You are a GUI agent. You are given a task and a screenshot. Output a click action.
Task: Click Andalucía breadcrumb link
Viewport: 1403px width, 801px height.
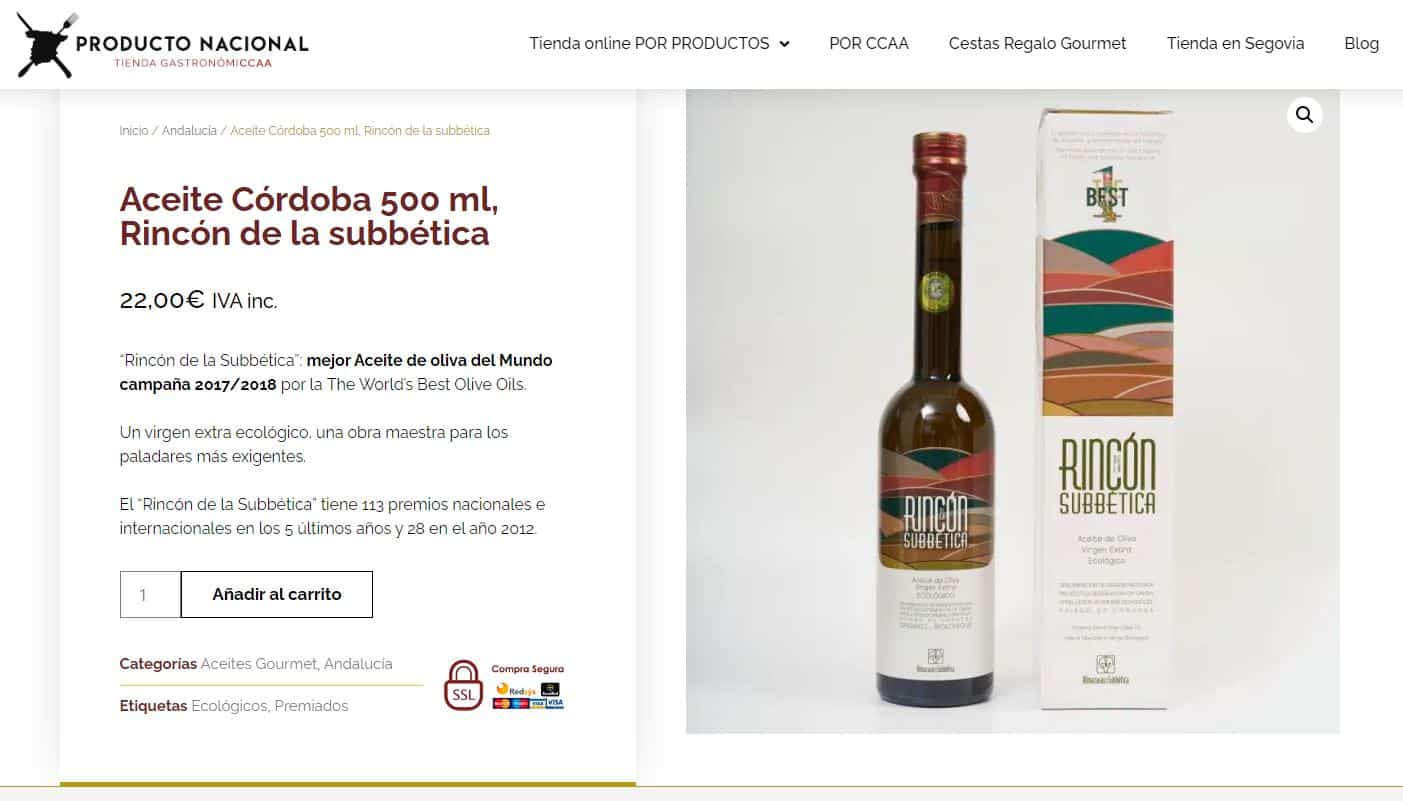tap(189, 131)
